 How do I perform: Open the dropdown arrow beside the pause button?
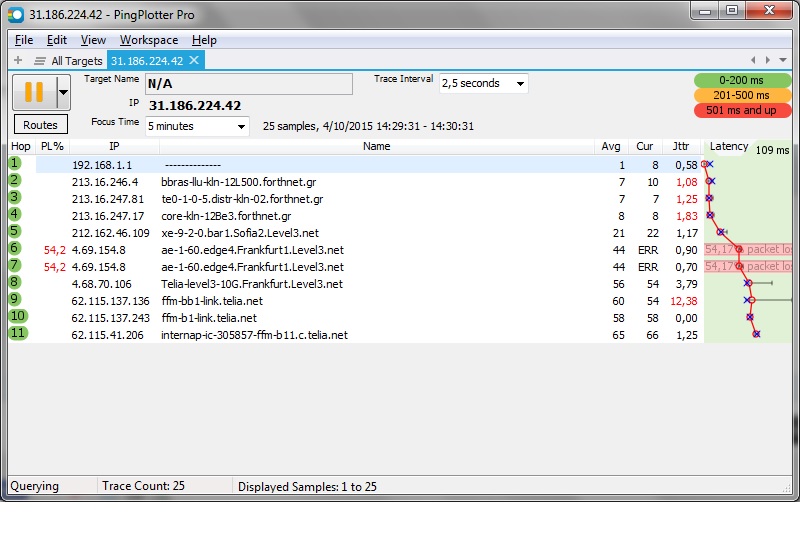pyautogui.click(x=63, y=92)
